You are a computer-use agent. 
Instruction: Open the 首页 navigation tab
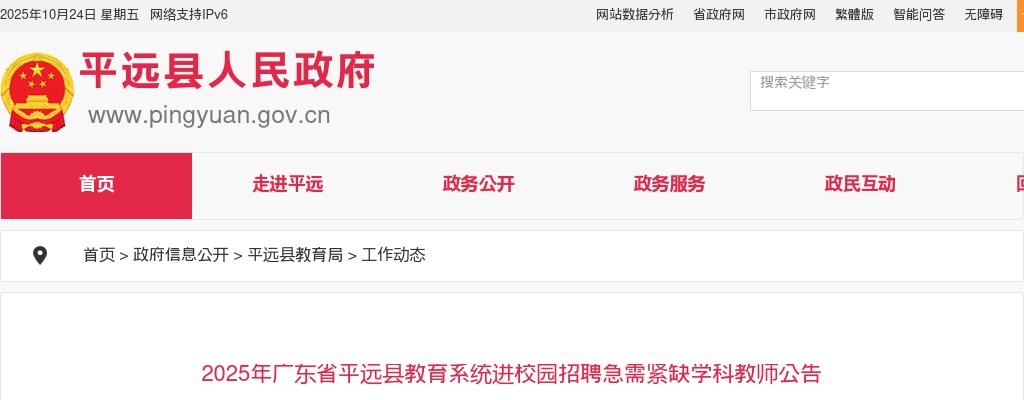(97, 186)
